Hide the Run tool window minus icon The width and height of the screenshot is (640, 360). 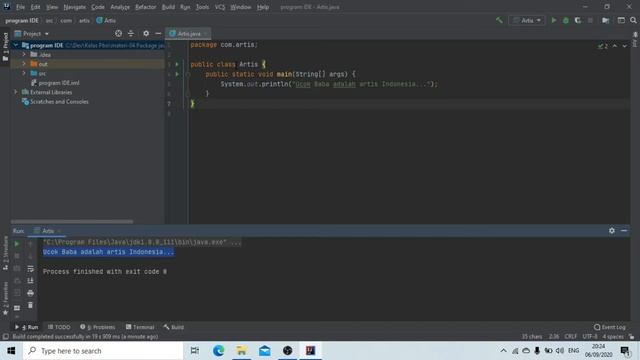[x=624, y=231]
